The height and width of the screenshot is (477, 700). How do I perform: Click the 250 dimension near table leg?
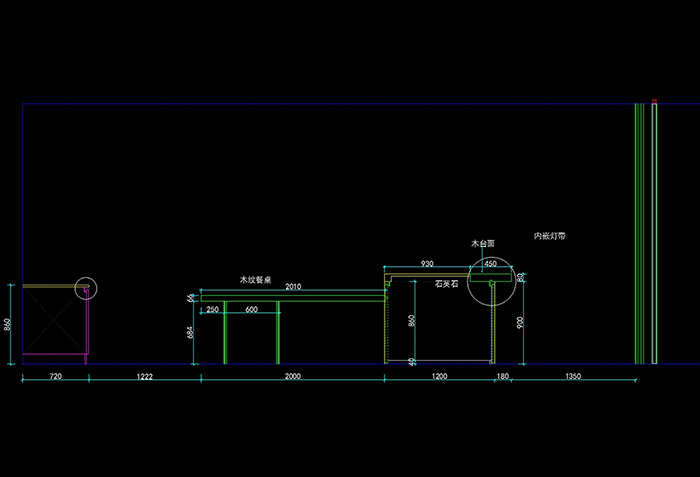[212, 310]
